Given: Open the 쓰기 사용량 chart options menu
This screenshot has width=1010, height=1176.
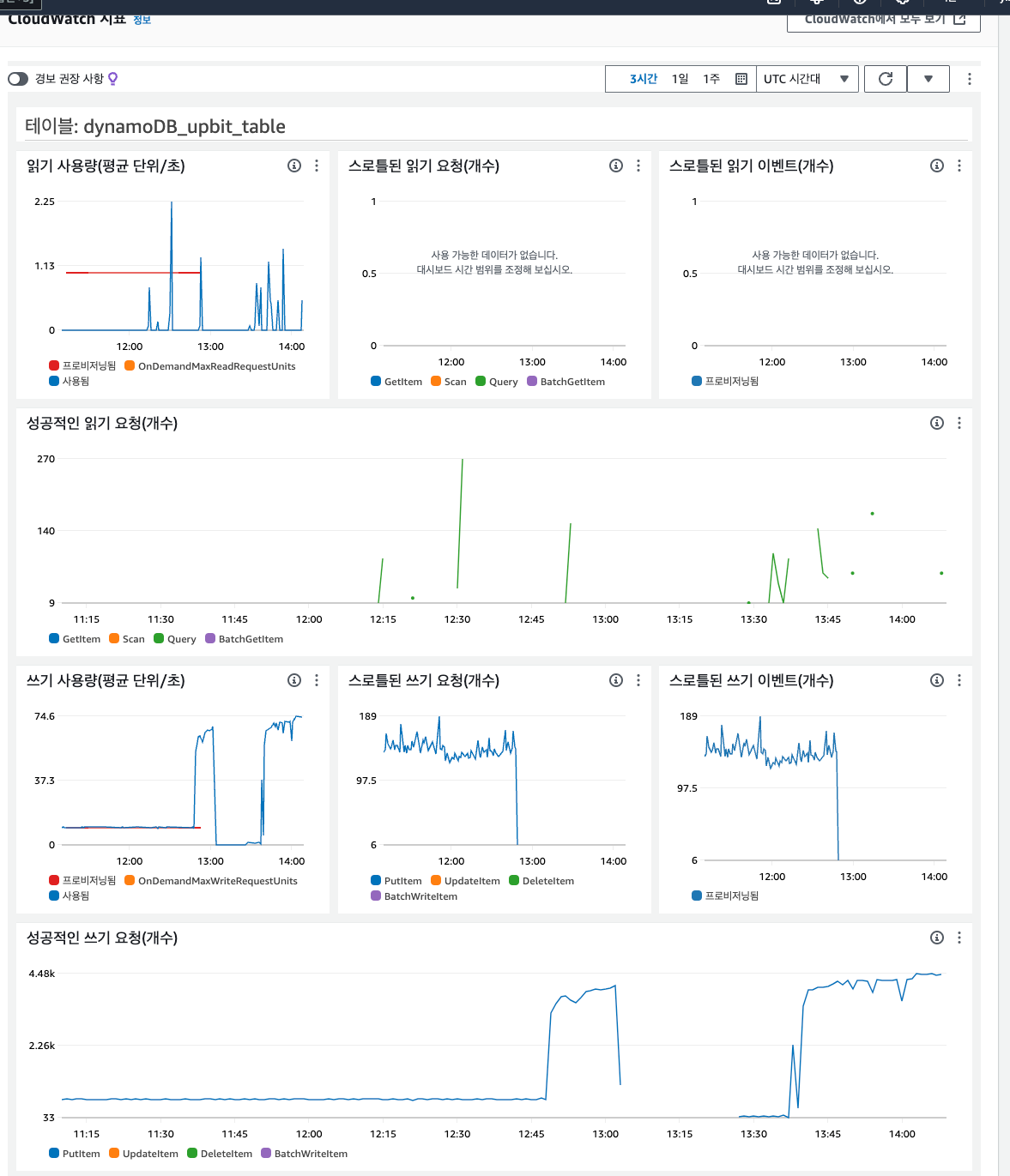Looking at the screenshot, I should pyautogui.click(x=317, y=680).
